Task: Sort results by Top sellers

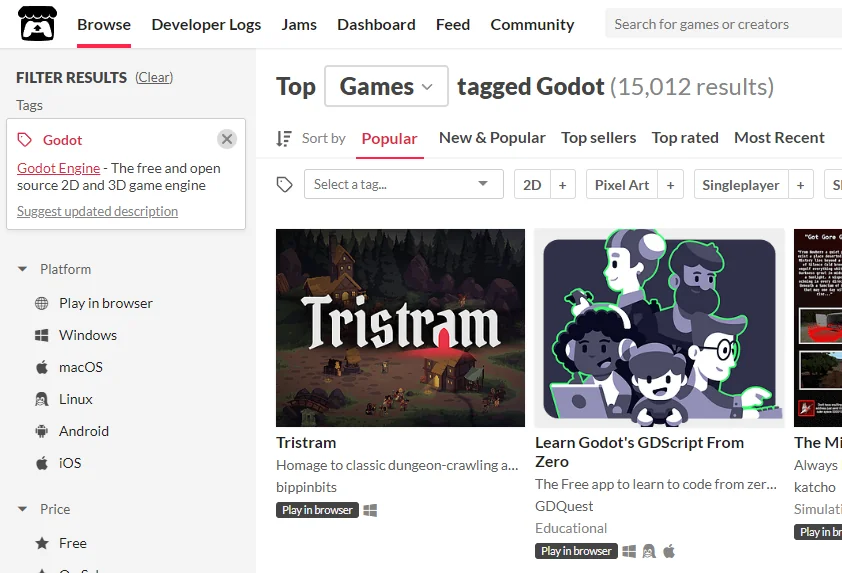Action: pos(599,138)
